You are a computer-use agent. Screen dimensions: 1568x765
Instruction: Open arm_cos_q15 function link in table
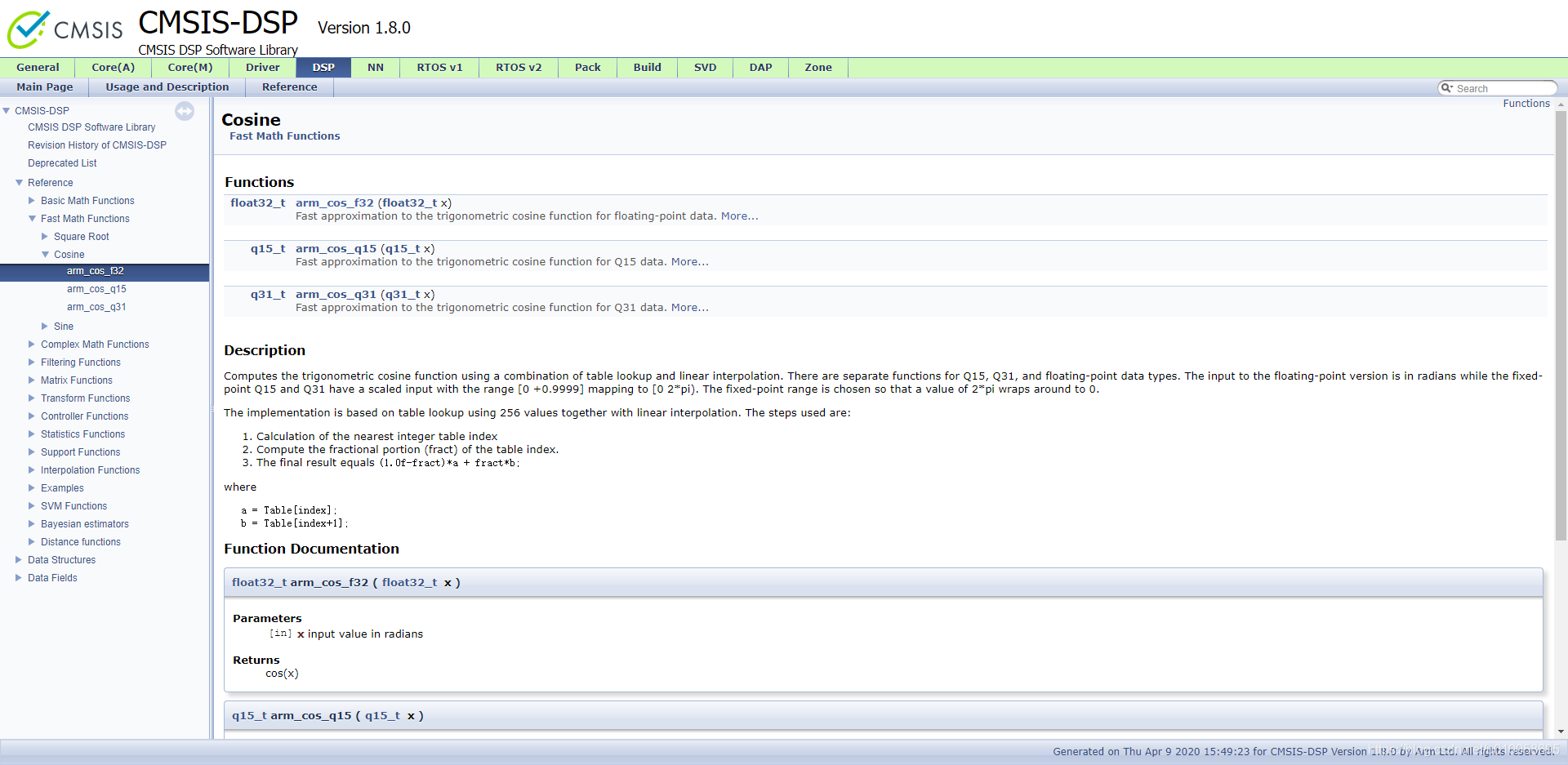(336, 249)
